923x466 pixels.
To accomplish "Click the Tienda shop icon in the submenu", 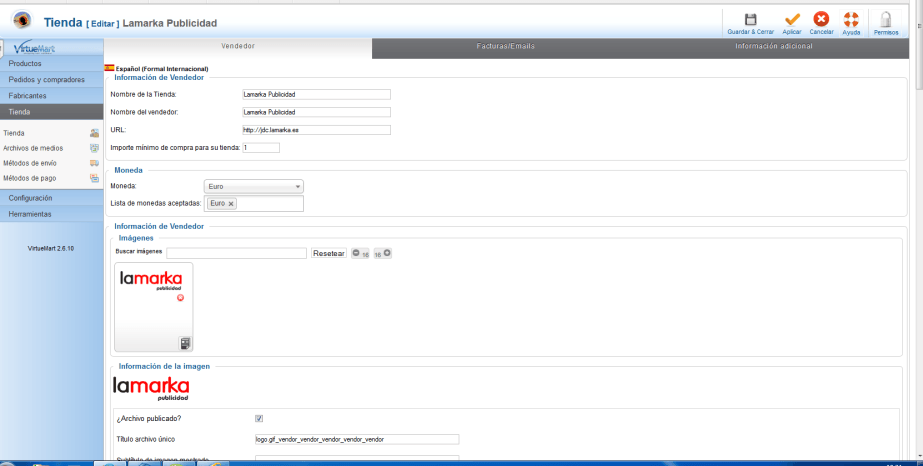I will click(94, 134).
